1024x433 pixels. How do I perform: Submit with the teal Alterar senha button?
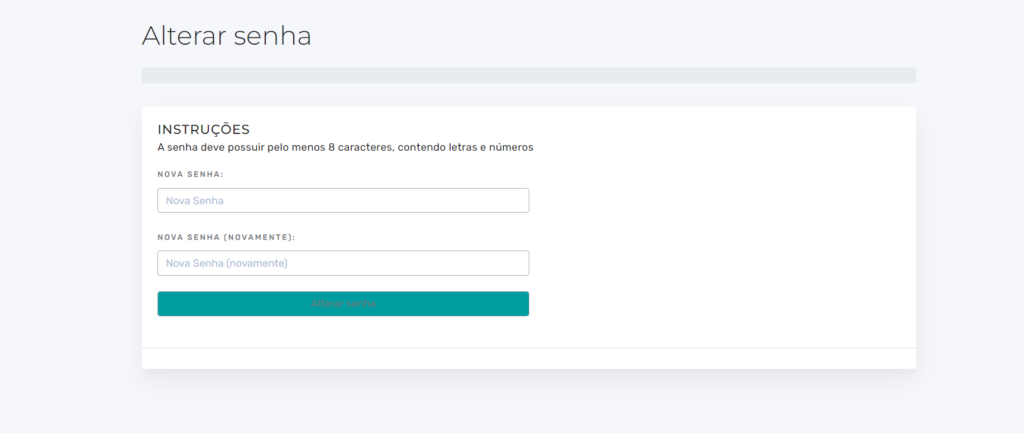(x=343, y=304)
